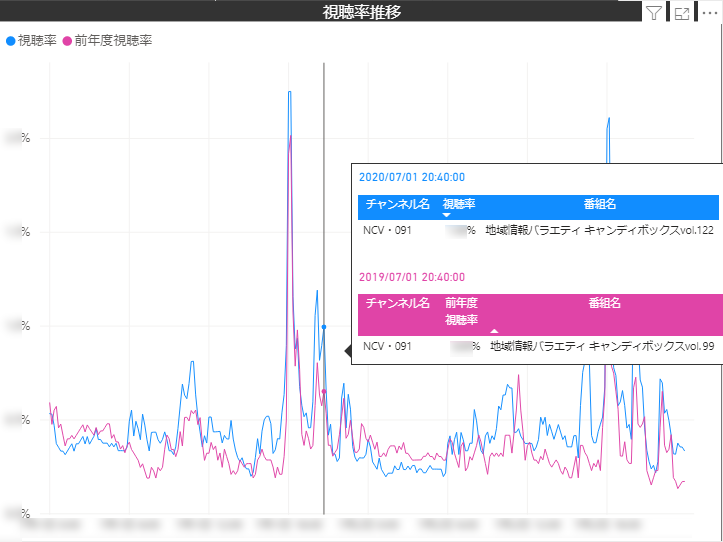
Task: Select the 前年度視聴率 legend label
Action: click(113, 41)
